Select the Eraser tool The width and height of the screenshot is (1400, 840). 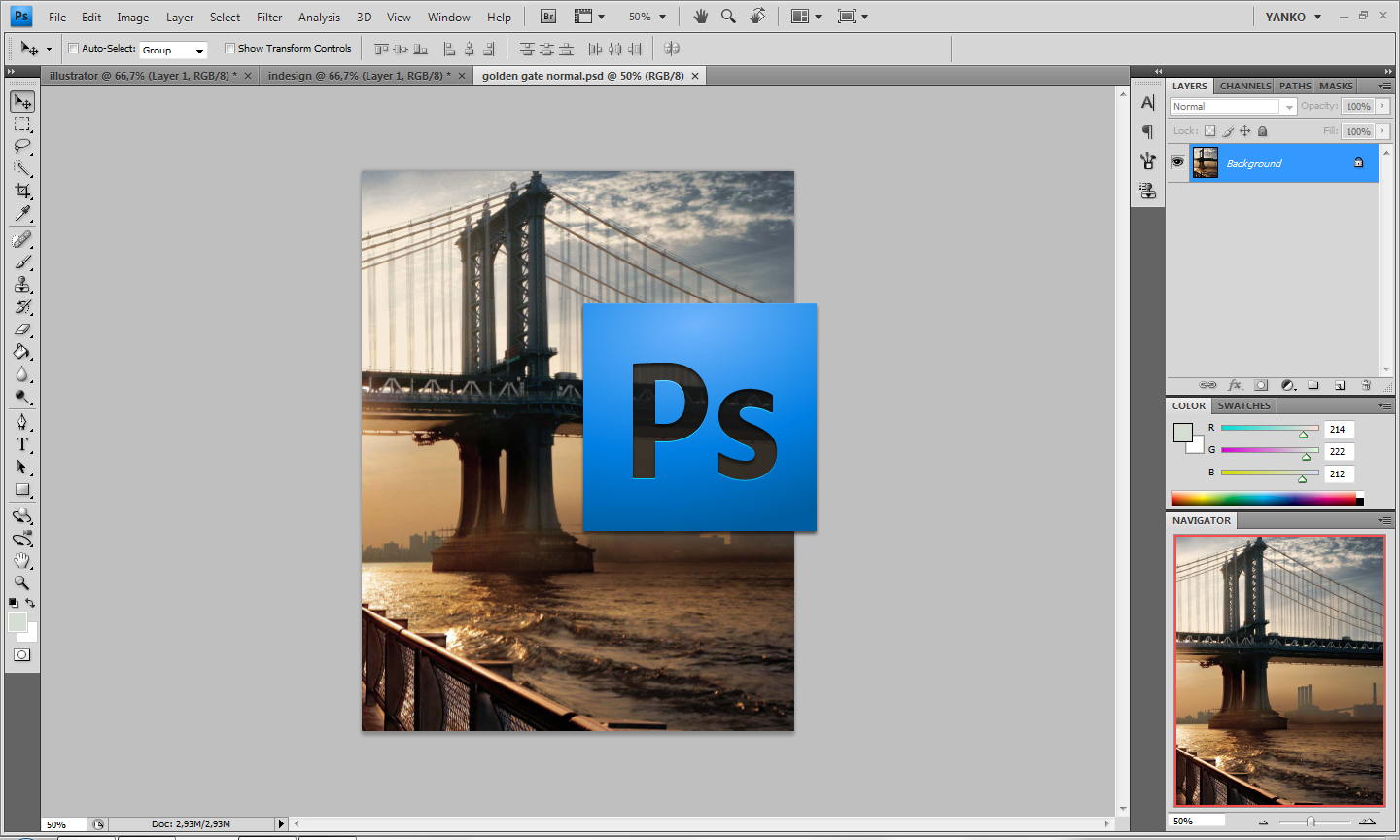(22, 330)
